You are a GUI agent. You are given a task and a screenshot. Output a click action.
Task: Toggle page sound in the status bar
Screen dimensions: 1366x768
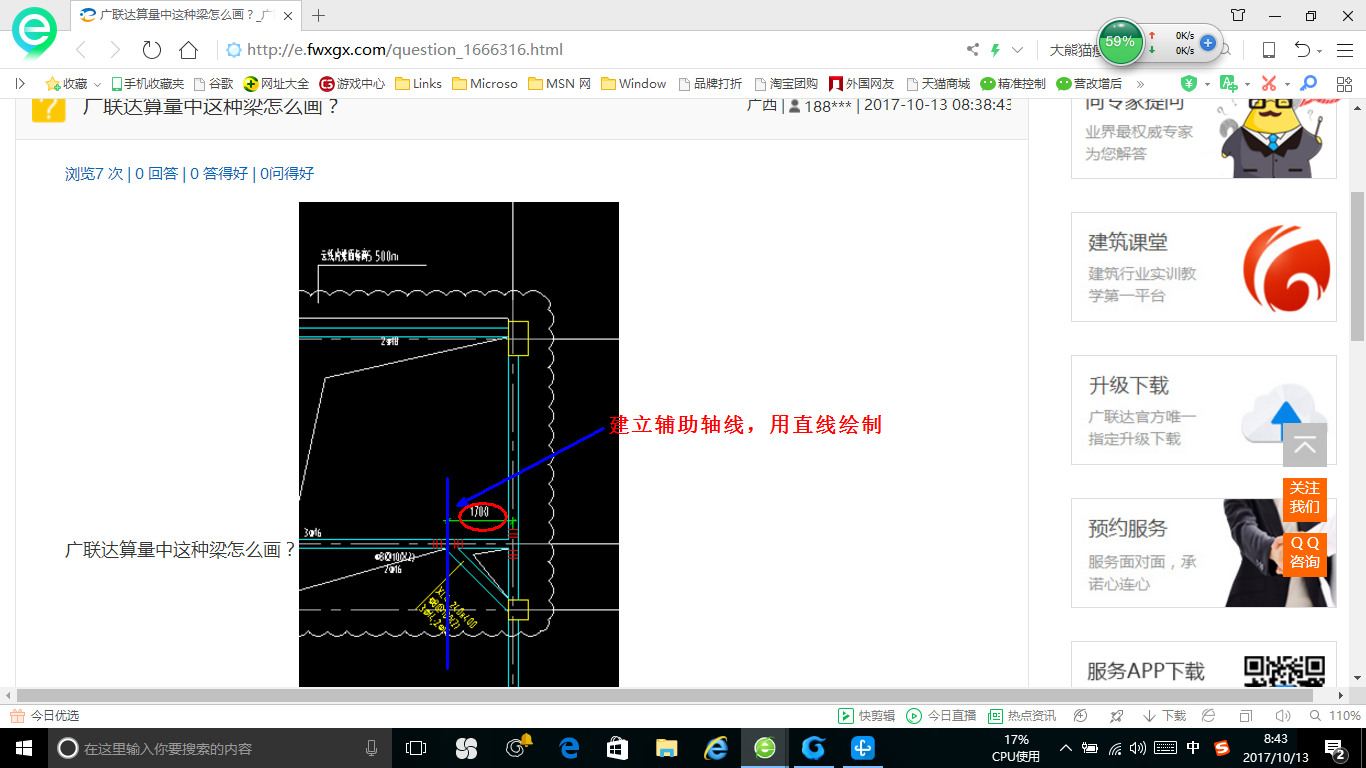tap(1283, 716)
